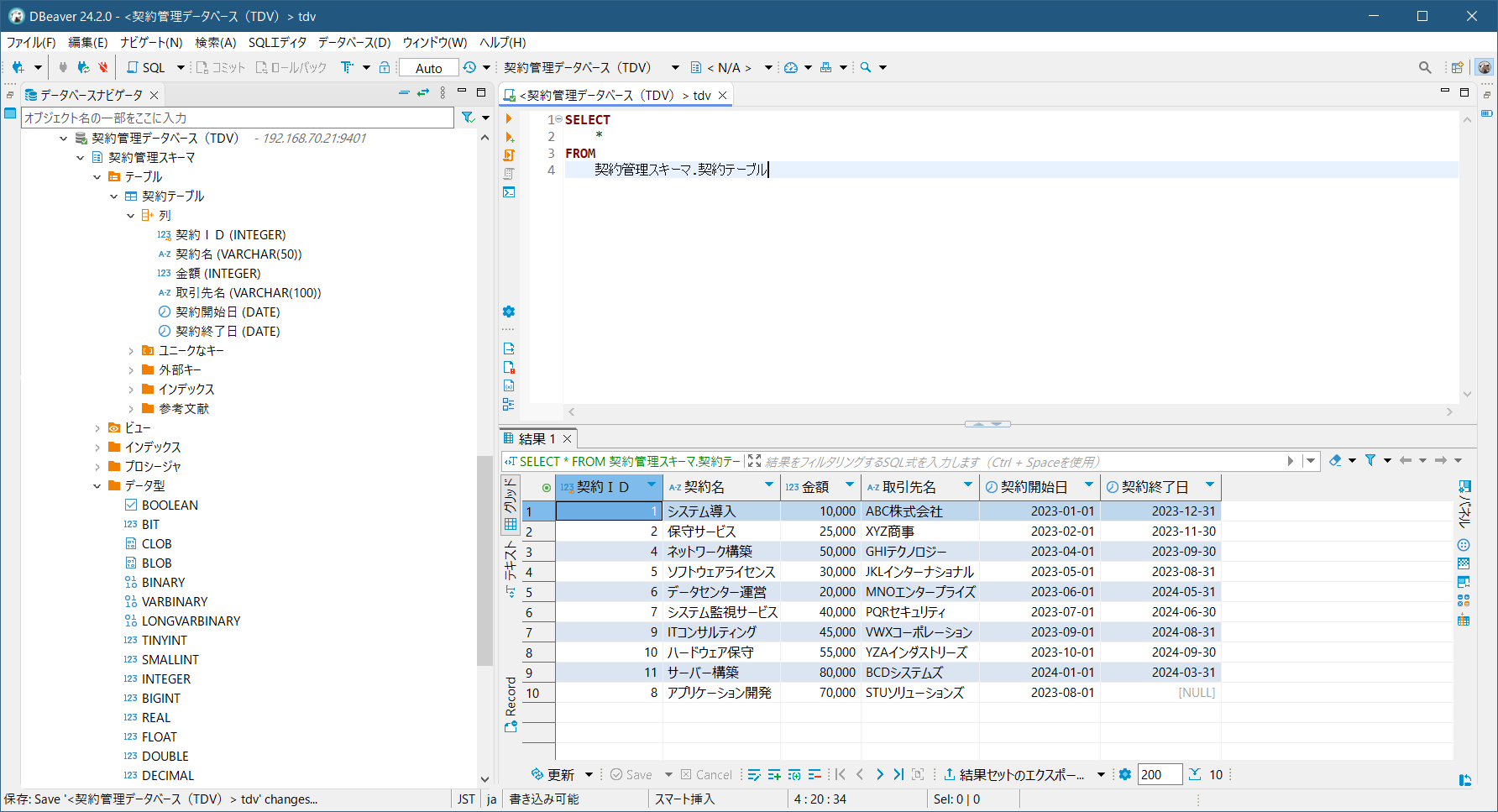Click the clear filter eraser icon
The image size is (1498, 812).
pos(1335,460)
